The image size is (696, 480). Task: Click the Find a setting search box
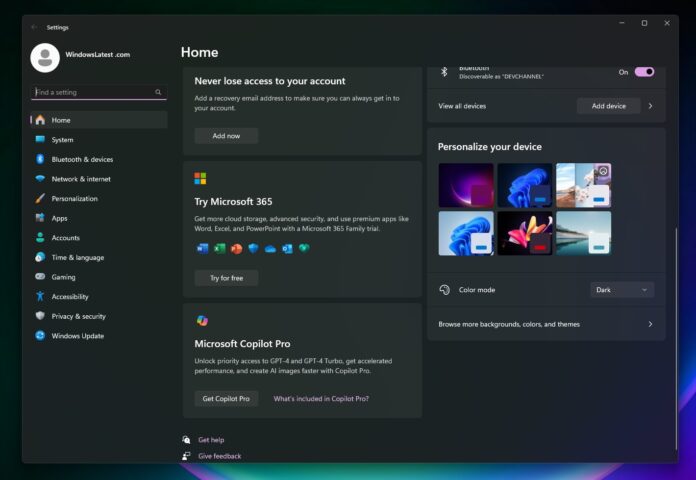coord(92,92)
